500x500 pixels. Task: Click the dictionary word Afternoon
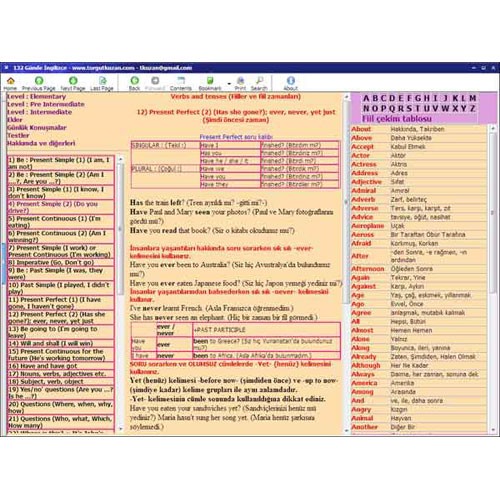tap(368, 269)
